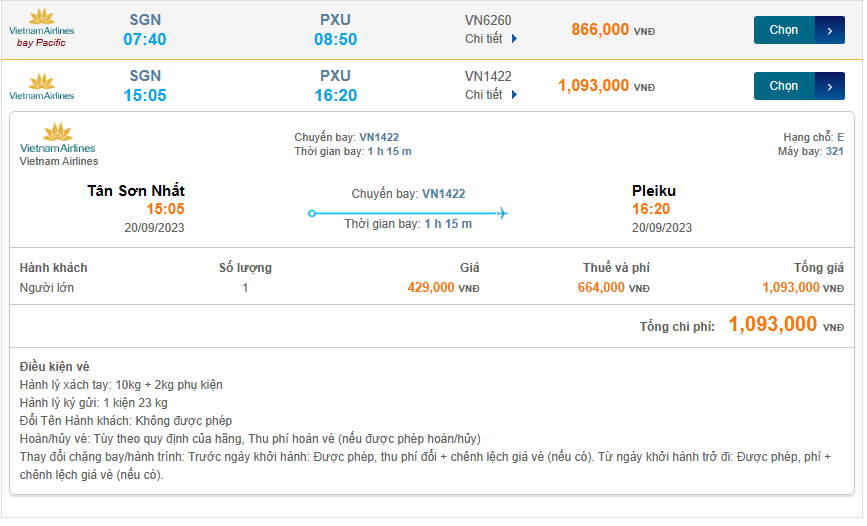The width and height of the screenshot is (867, 526).
Task: Choose the 07:40 SGN flight with Chọn
Action: point(785,30)
